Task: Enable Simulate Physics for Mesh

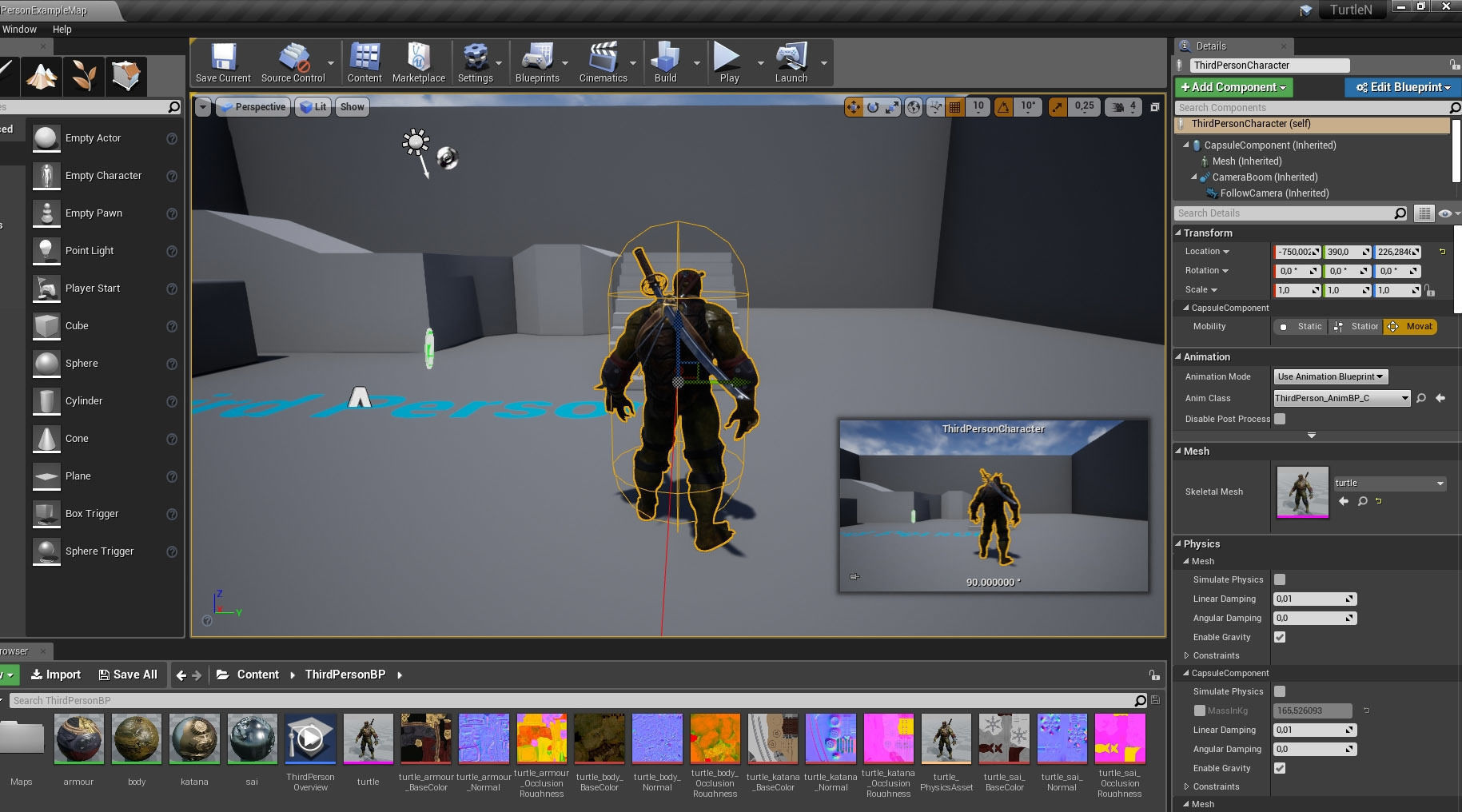Action: pos(1280,579)
